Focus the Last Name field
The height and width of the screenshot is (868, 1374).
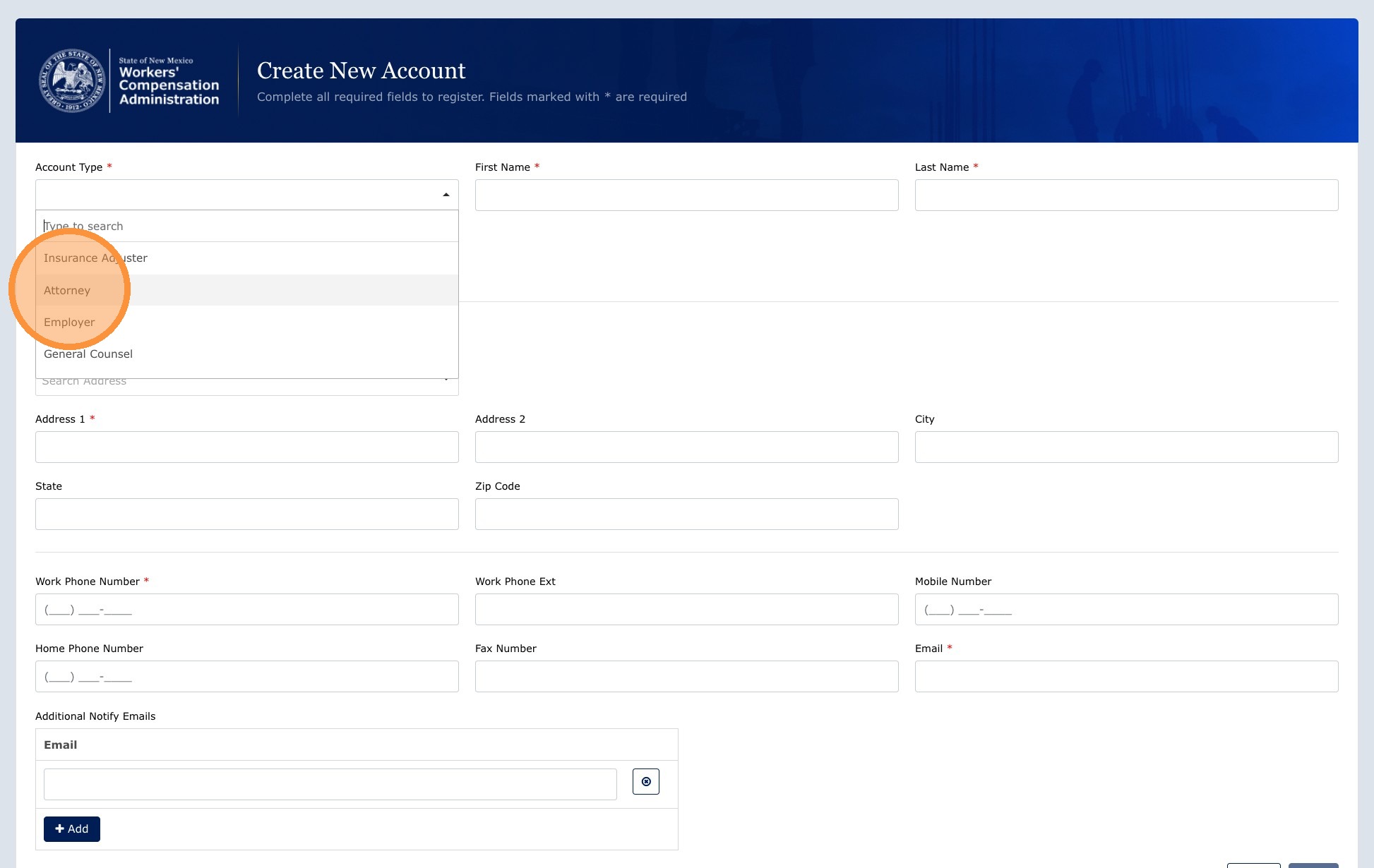(1126, 195)
